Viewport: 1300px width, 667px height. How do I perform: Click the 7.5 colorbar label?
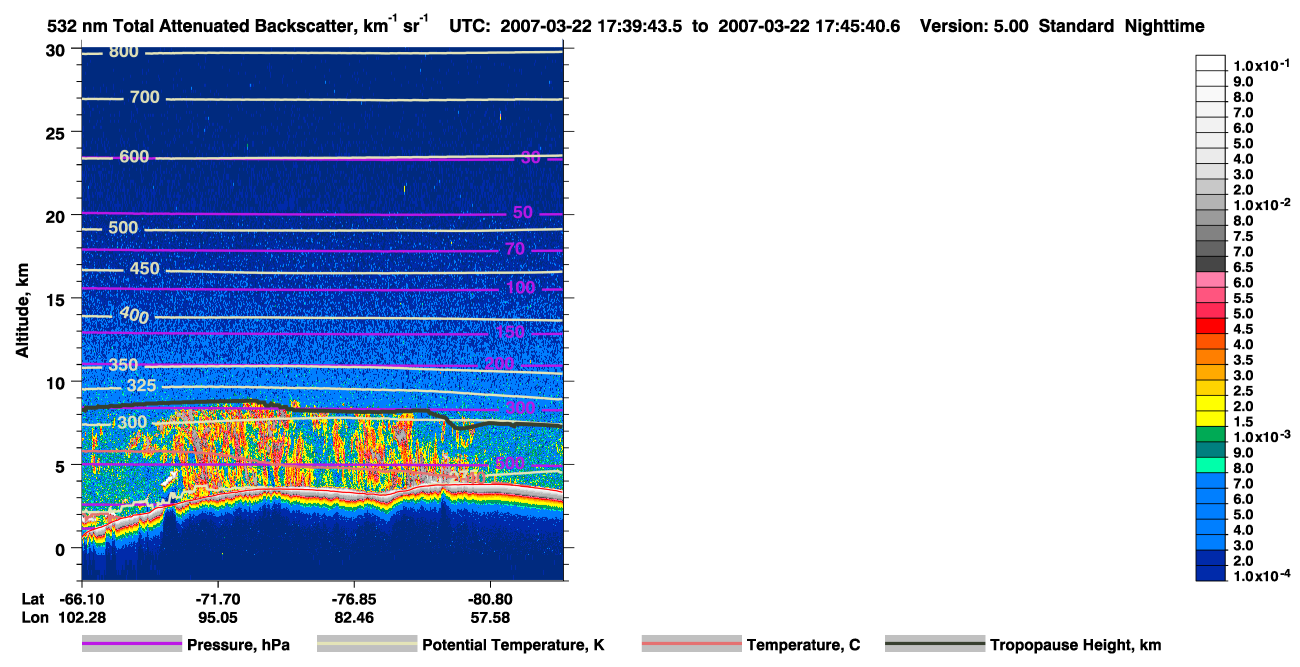1244,235
